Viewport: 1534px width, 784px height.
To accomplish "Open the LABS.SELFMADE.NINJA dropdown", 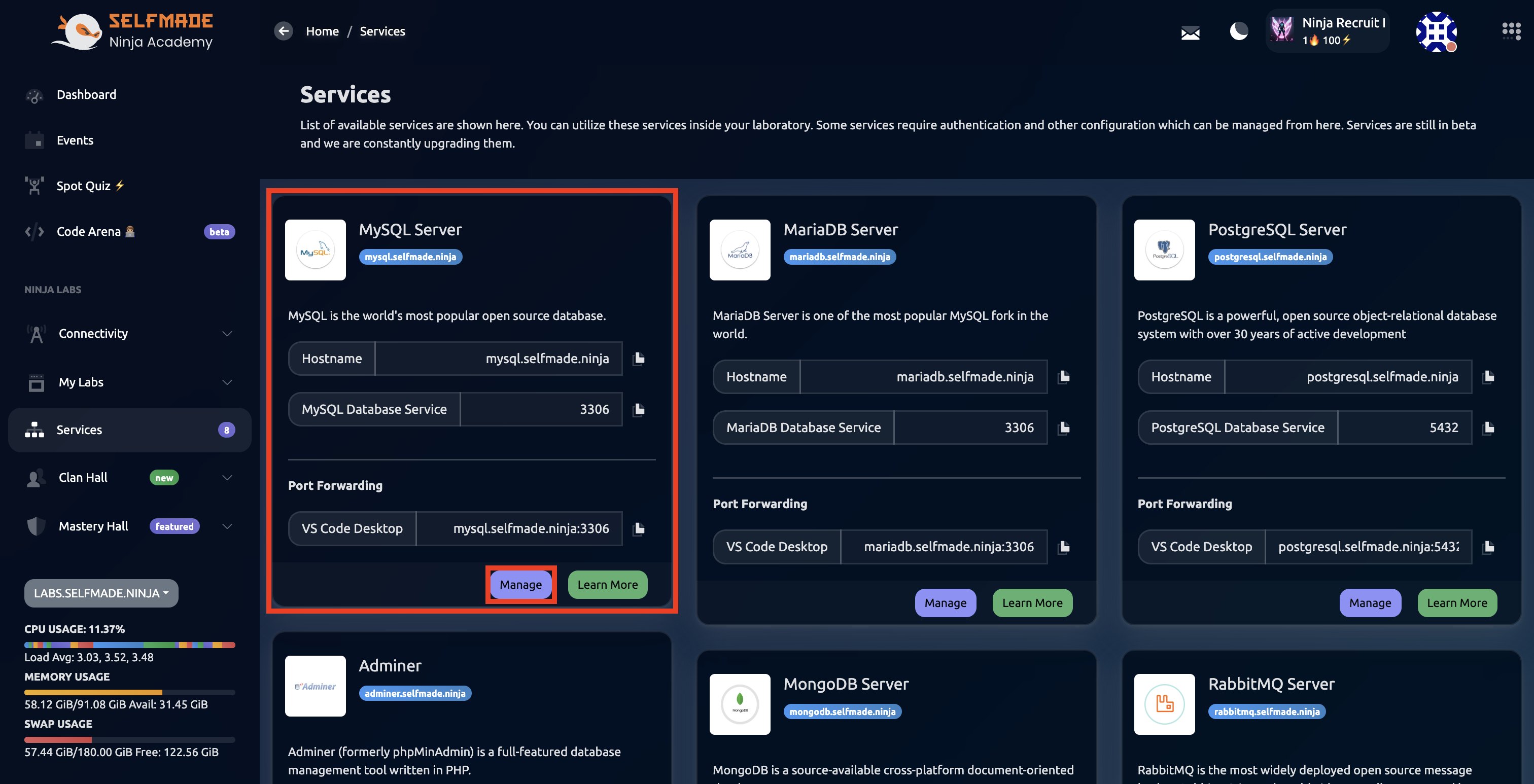I will point(101,593).
